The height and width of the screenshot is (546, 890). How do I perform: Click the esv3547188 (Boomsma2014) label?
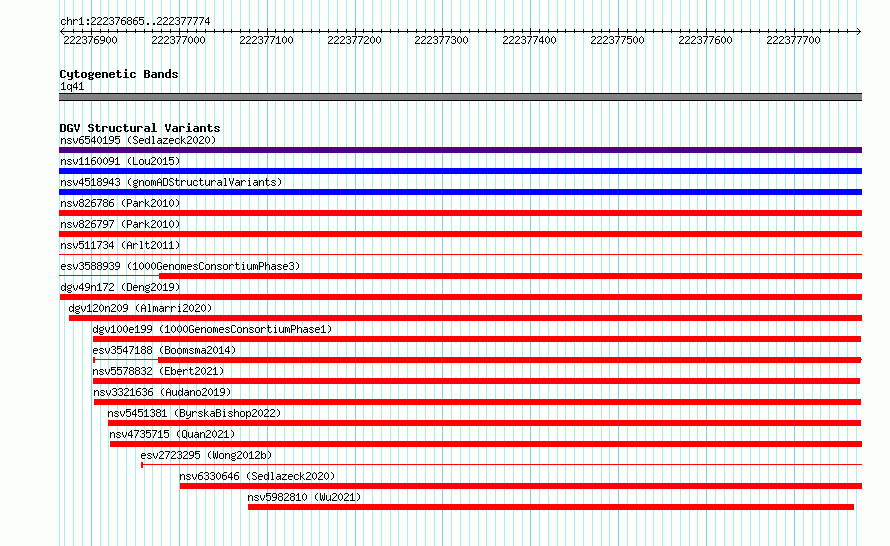[164, 350]
